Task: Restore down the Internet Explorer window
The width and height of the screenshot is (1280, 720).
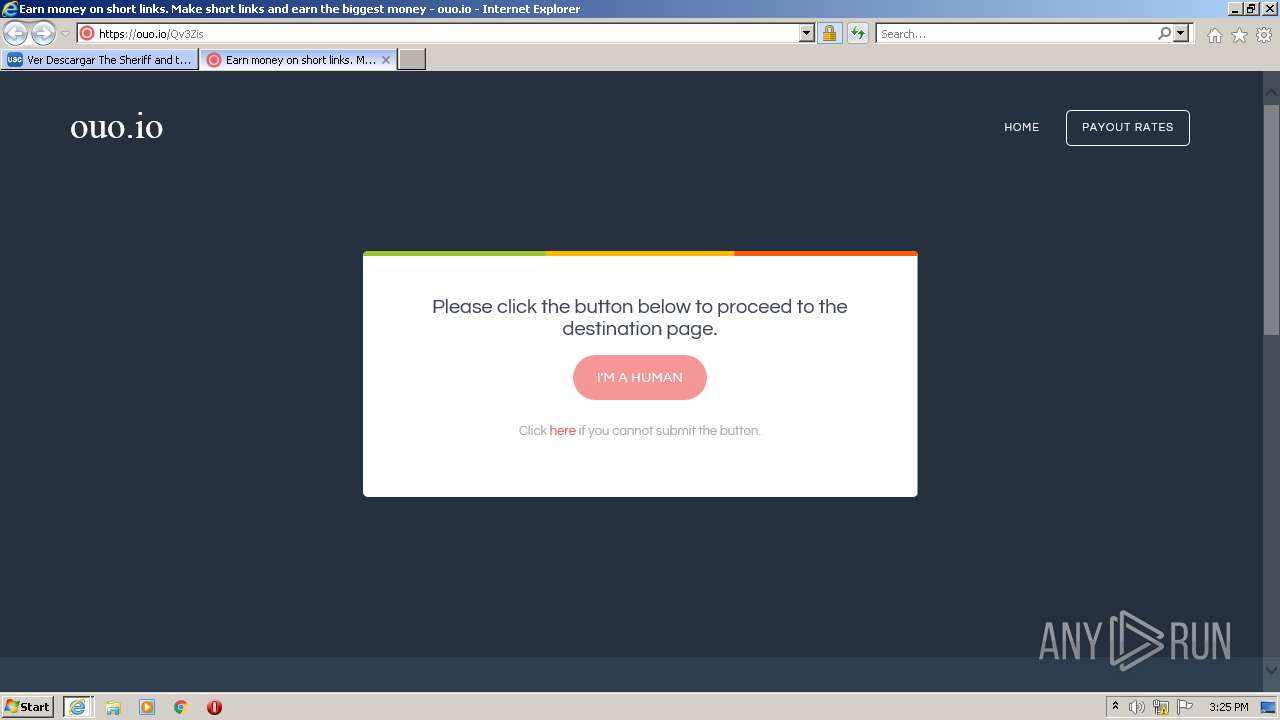Action: pyautogui.click(x=1251, y=9)
